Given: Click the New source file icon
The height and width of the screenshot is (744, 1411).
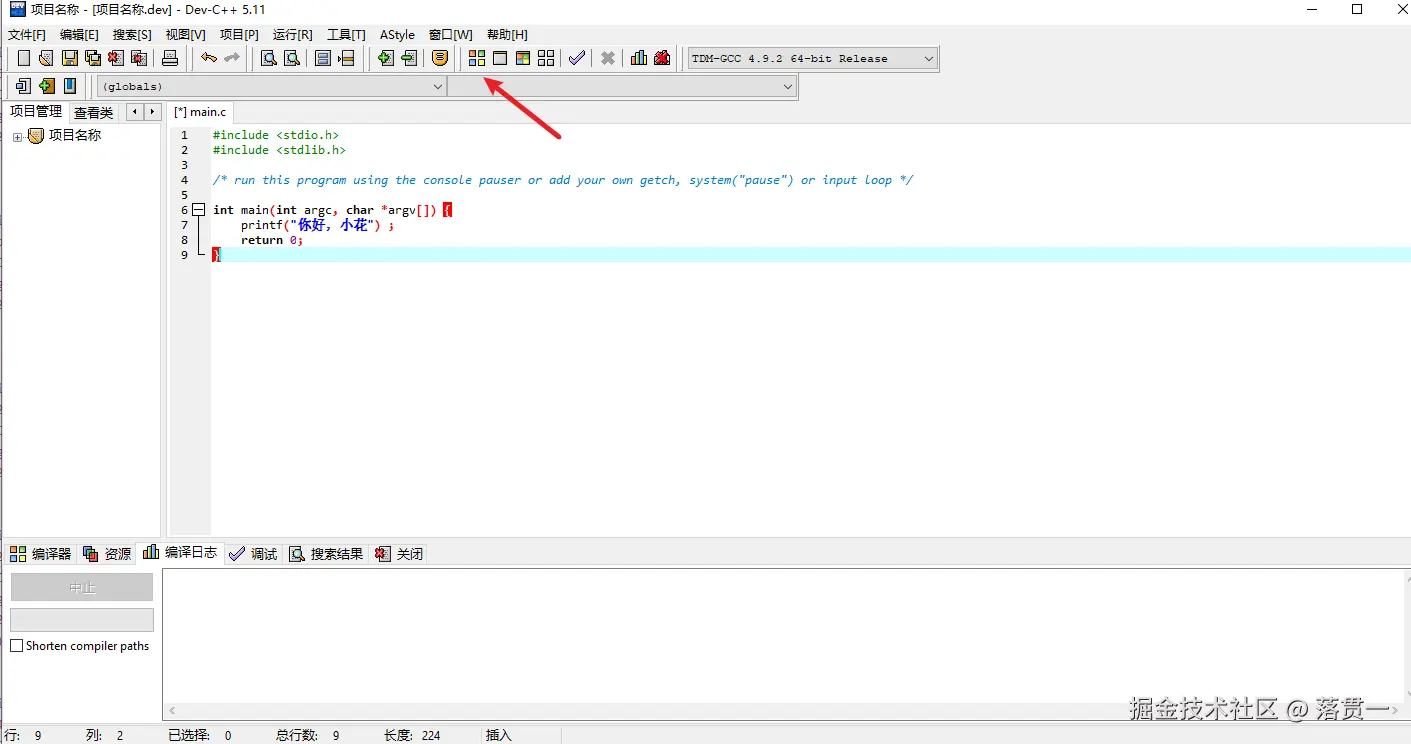Looking at the screenshot, I should tap(24, 58).
